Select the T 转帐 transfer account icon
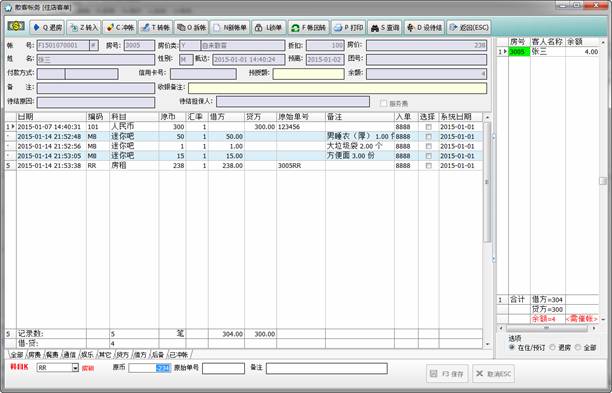The height and width of the screenshot is (393, 612). (x=155, y=27)
